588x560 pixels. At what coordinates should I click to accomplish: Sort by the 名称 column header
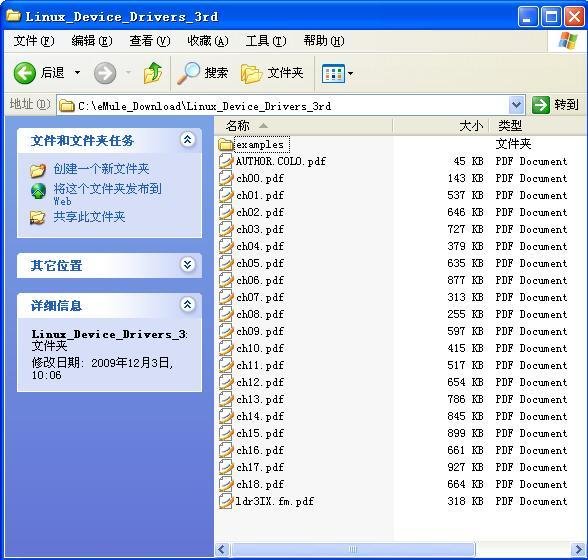pyautogui.click(x=304, y=126)
